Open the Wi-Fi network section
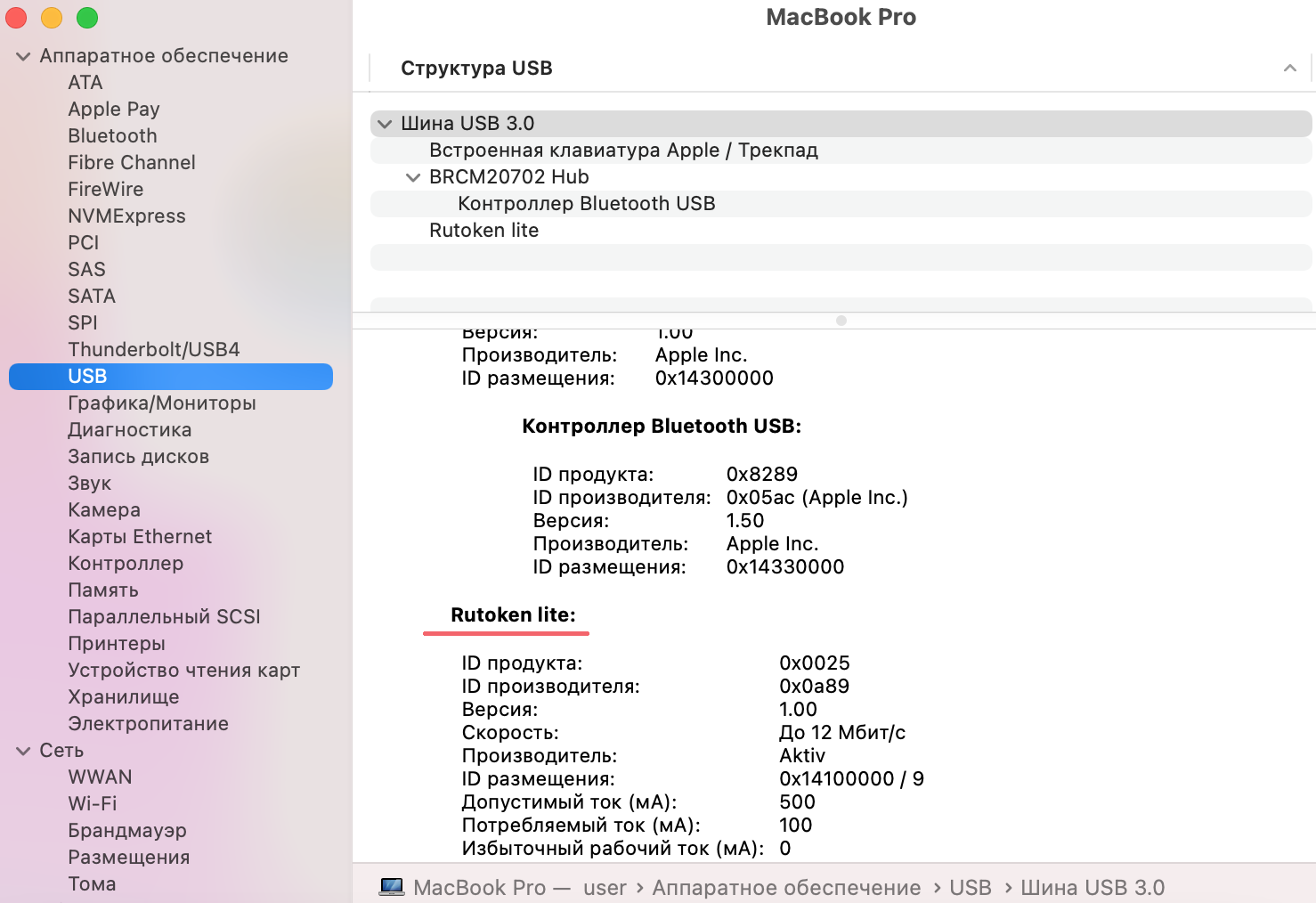The image size is (1316, 903). [93, 804]
